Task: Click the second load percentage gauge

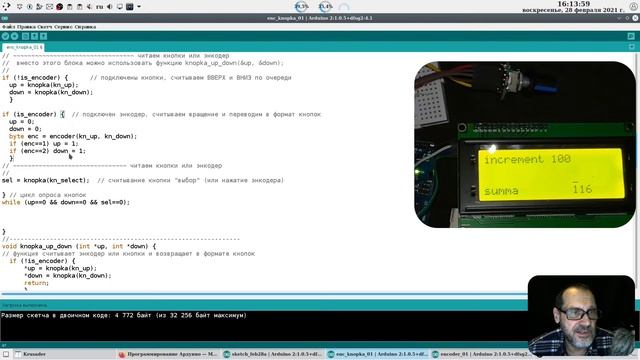Action: pyautogui.click(x=325, y=7)
